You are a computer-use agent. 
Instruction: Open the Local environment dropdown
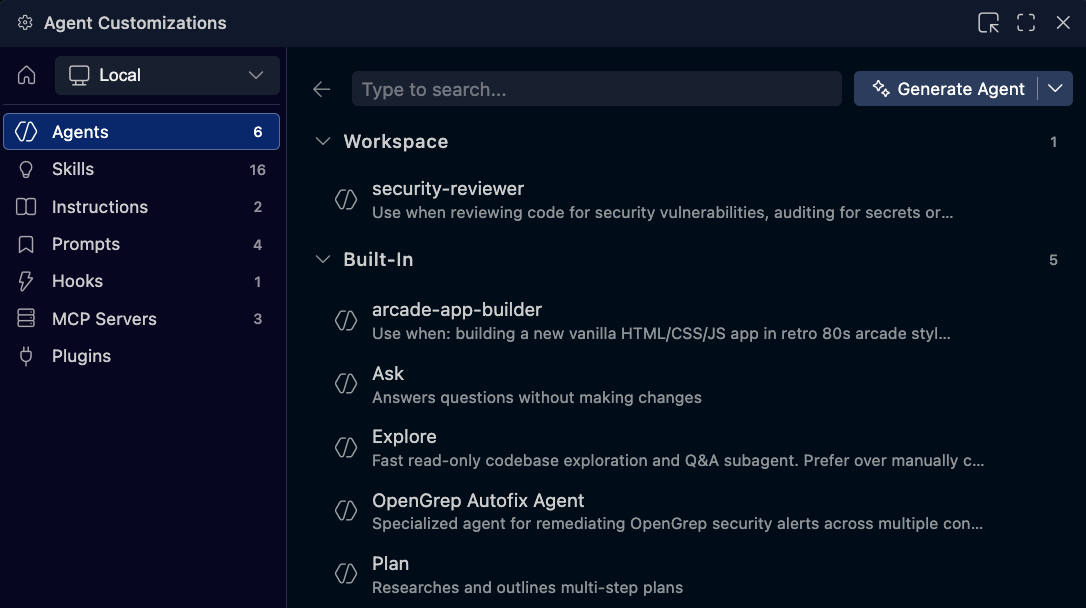tap(166, 74)
